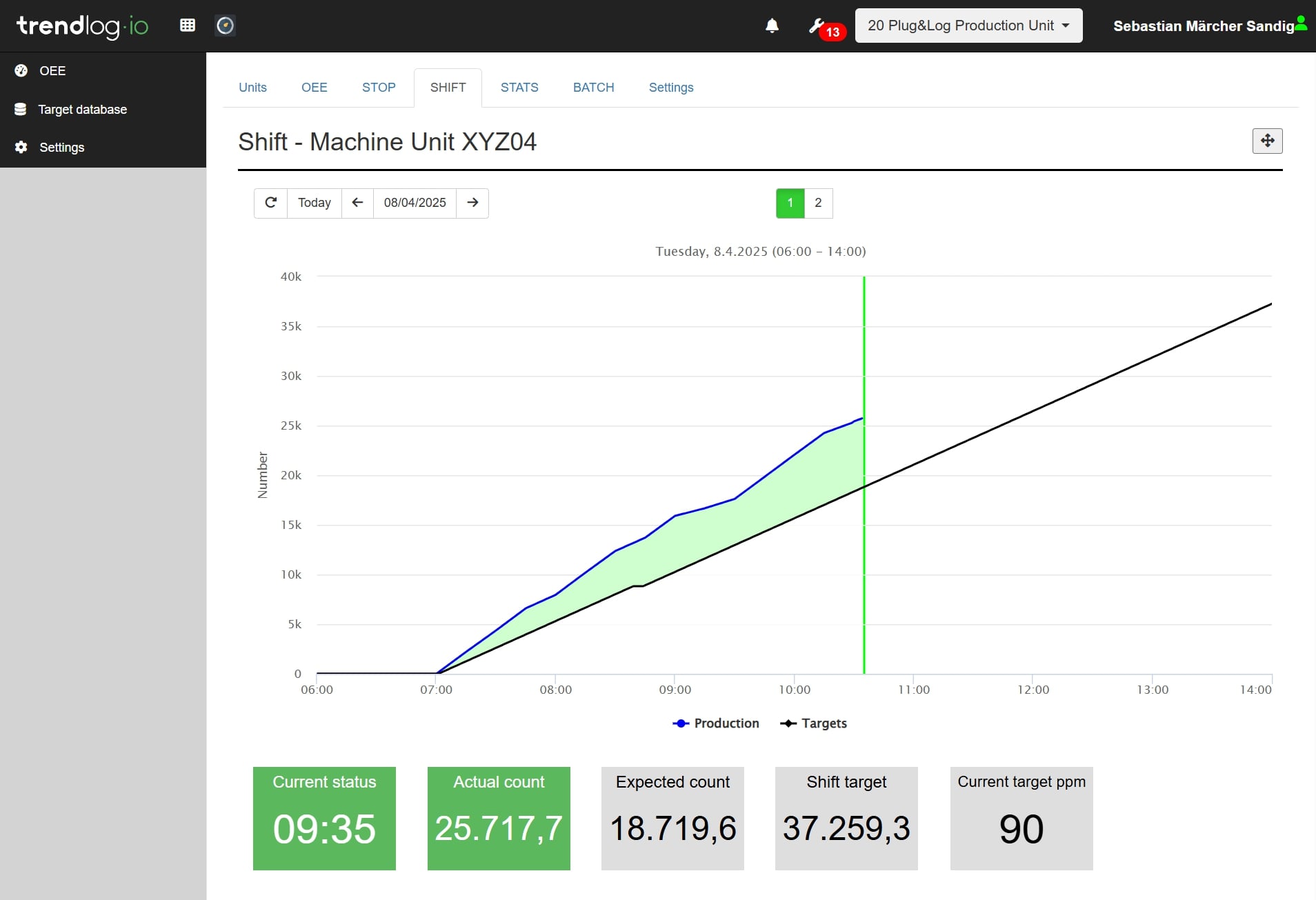This screenshot has width=1316, height=900.
Task: Open the grid table view icon
Action: 188,26
